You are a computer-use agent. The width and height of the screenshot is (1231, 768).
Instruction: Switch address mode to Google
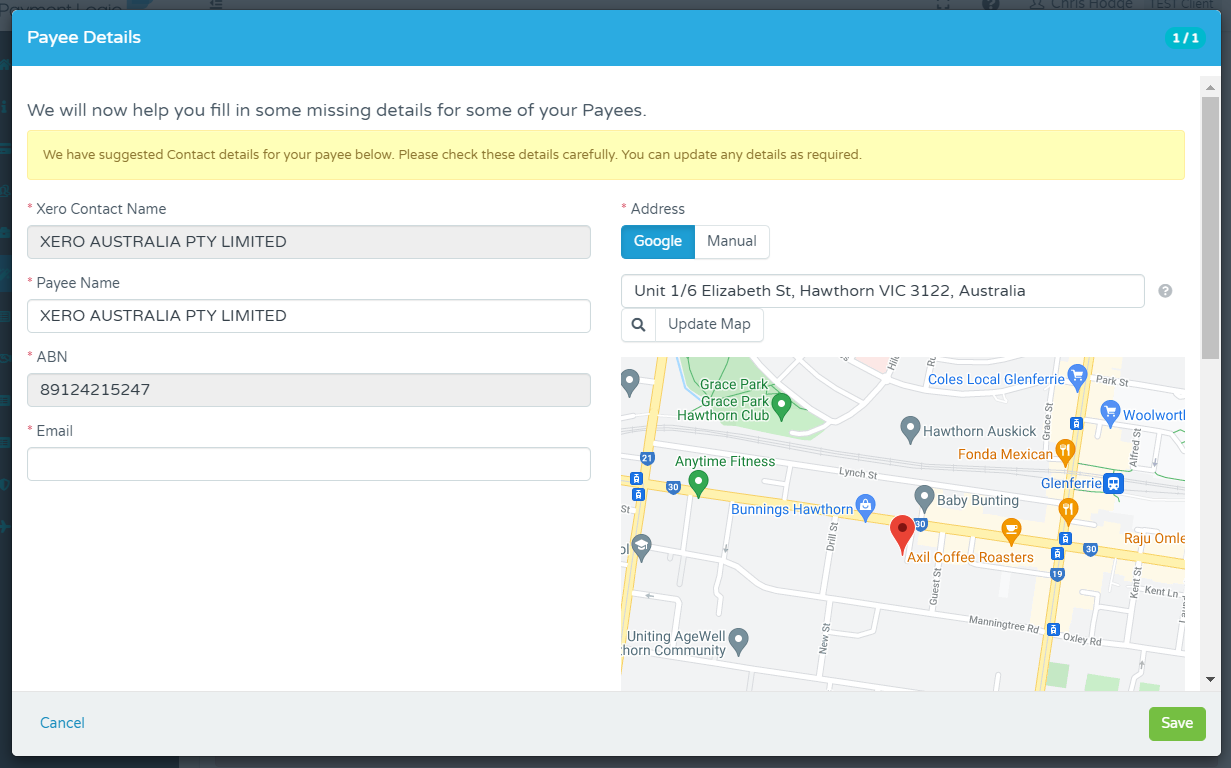[658, 241]
